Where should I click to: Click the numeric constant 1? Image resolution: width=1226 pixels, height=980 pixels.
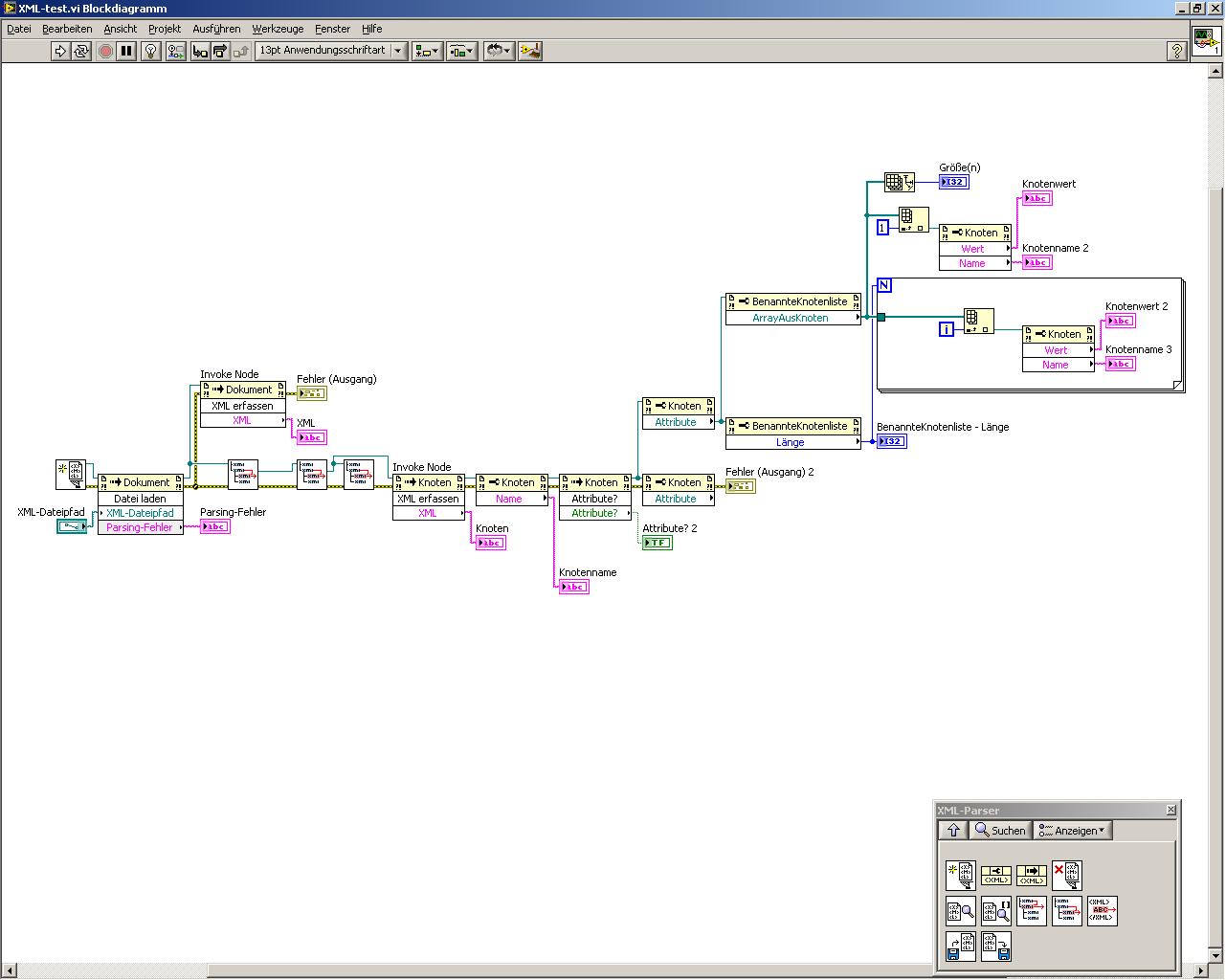882,227
